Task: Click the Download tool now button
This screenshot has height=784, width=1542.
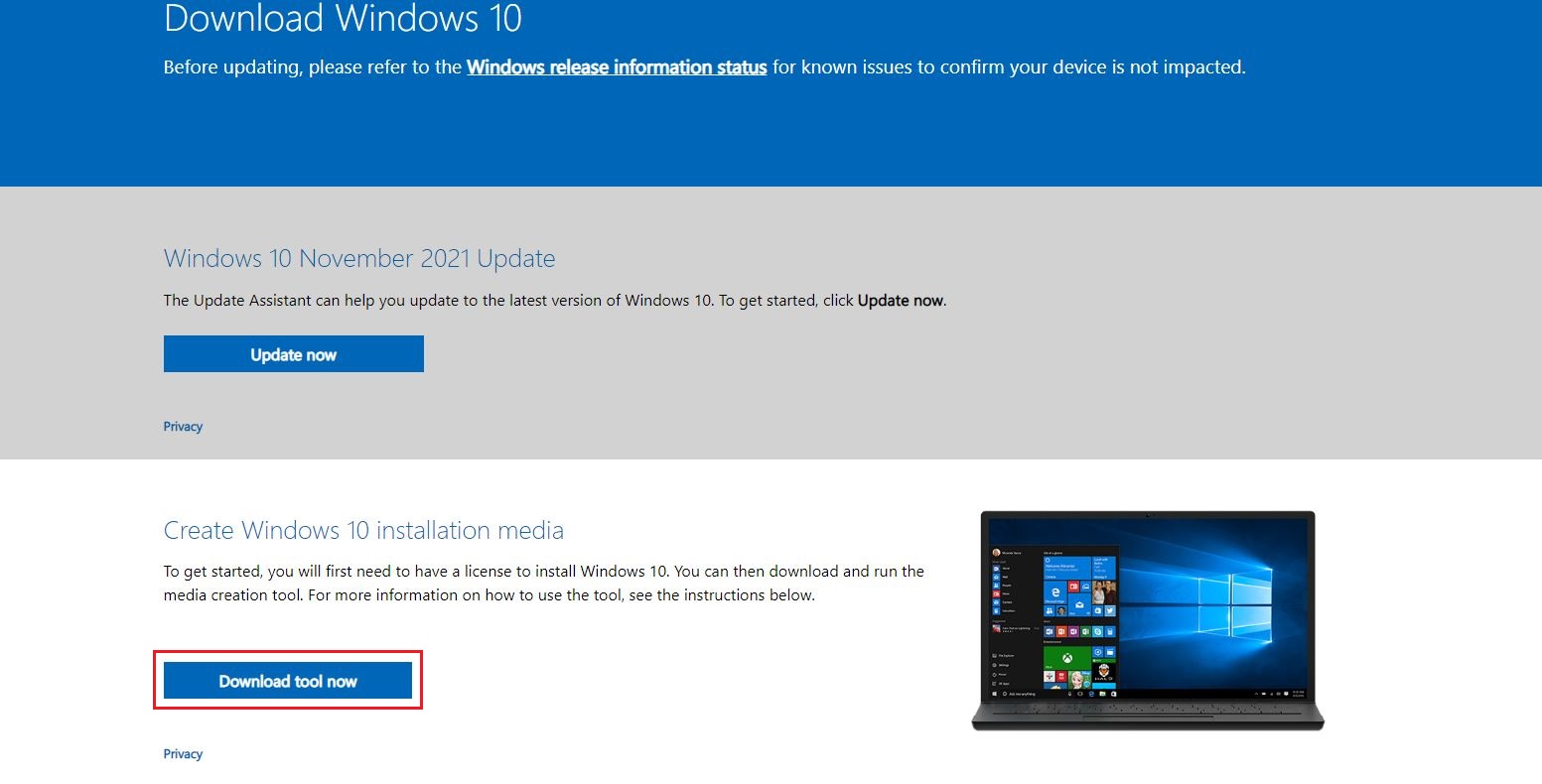Action: click(288, 680)
